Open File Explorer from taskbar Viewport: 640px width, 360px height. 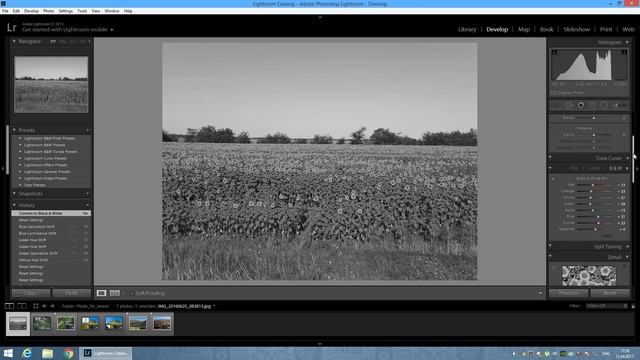(47, 353)
